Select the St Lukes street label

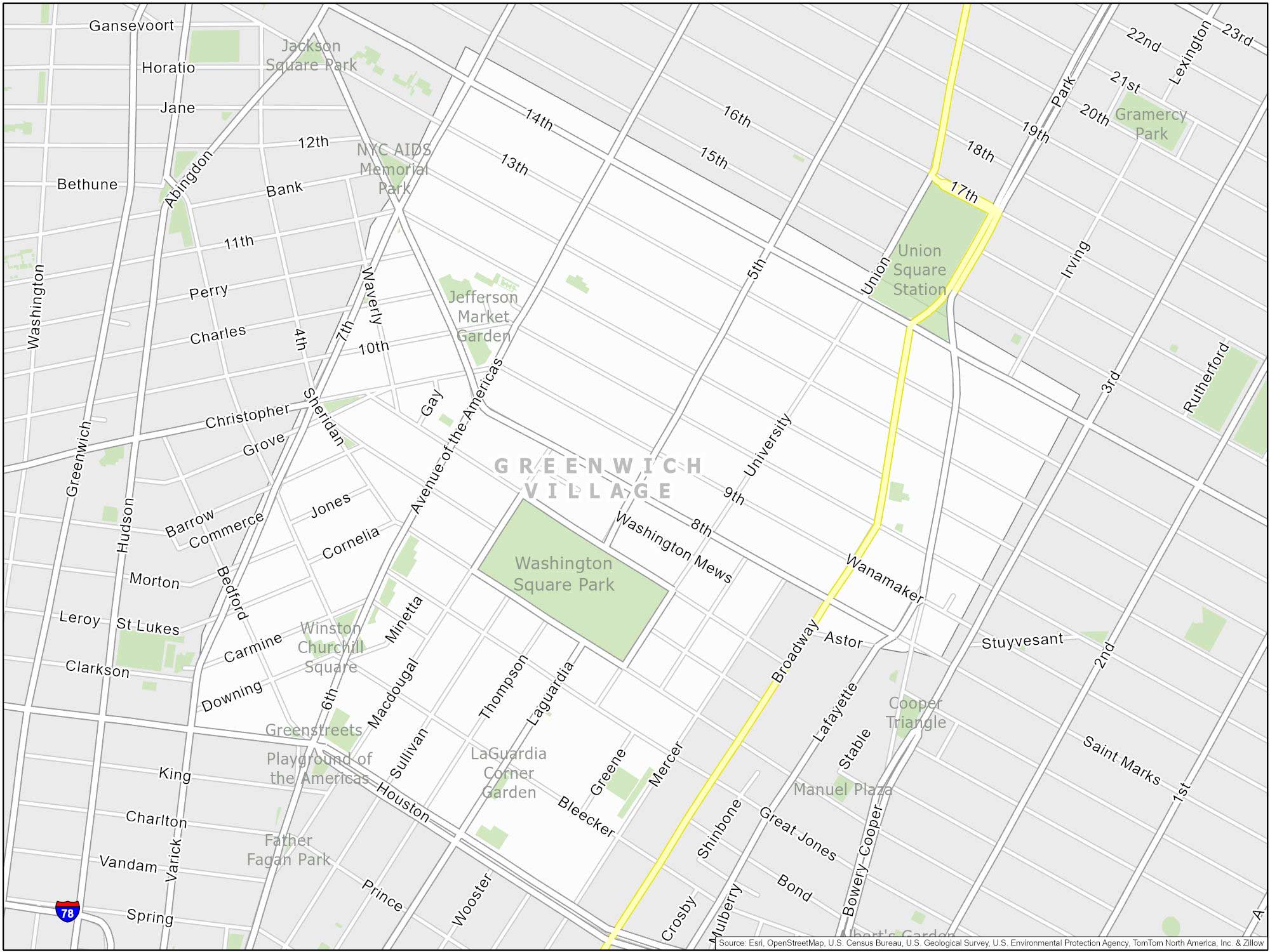148,626
